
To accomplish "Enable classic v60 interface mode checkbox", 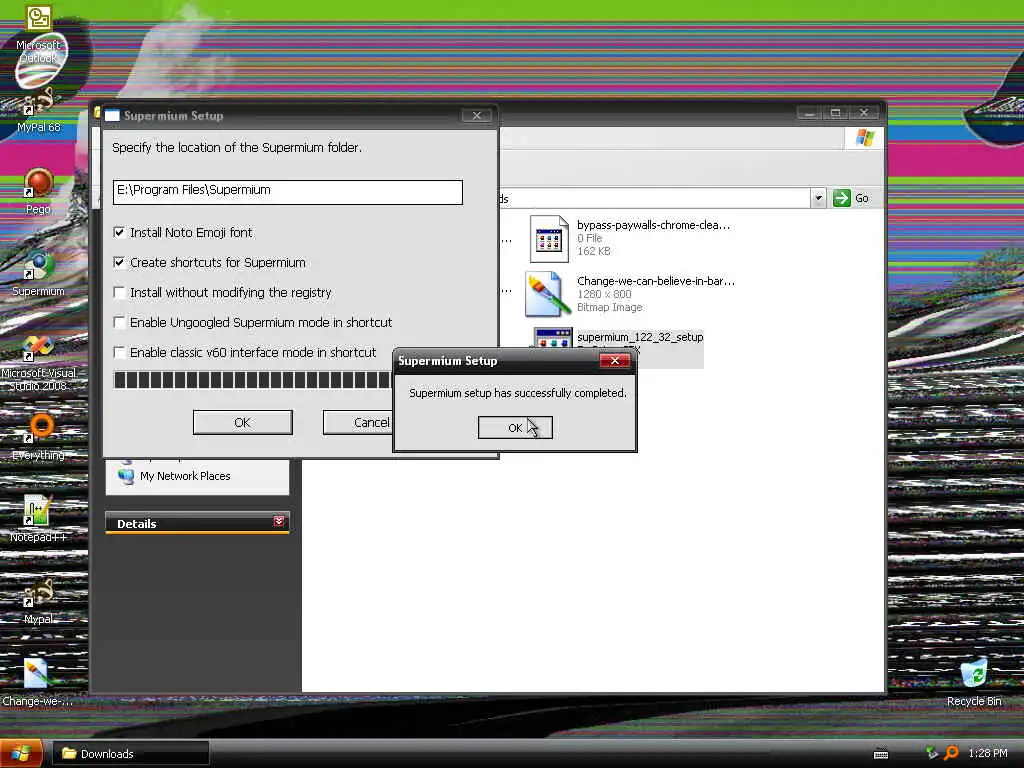I will tap(119, 353).
